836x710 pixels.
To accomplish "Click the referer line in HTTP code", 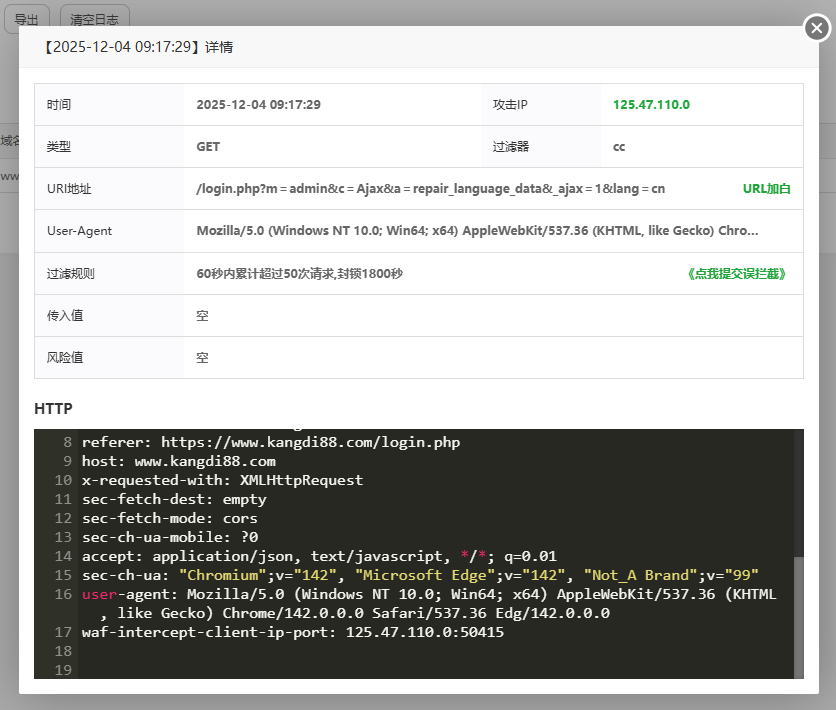I will click(270, 442).
